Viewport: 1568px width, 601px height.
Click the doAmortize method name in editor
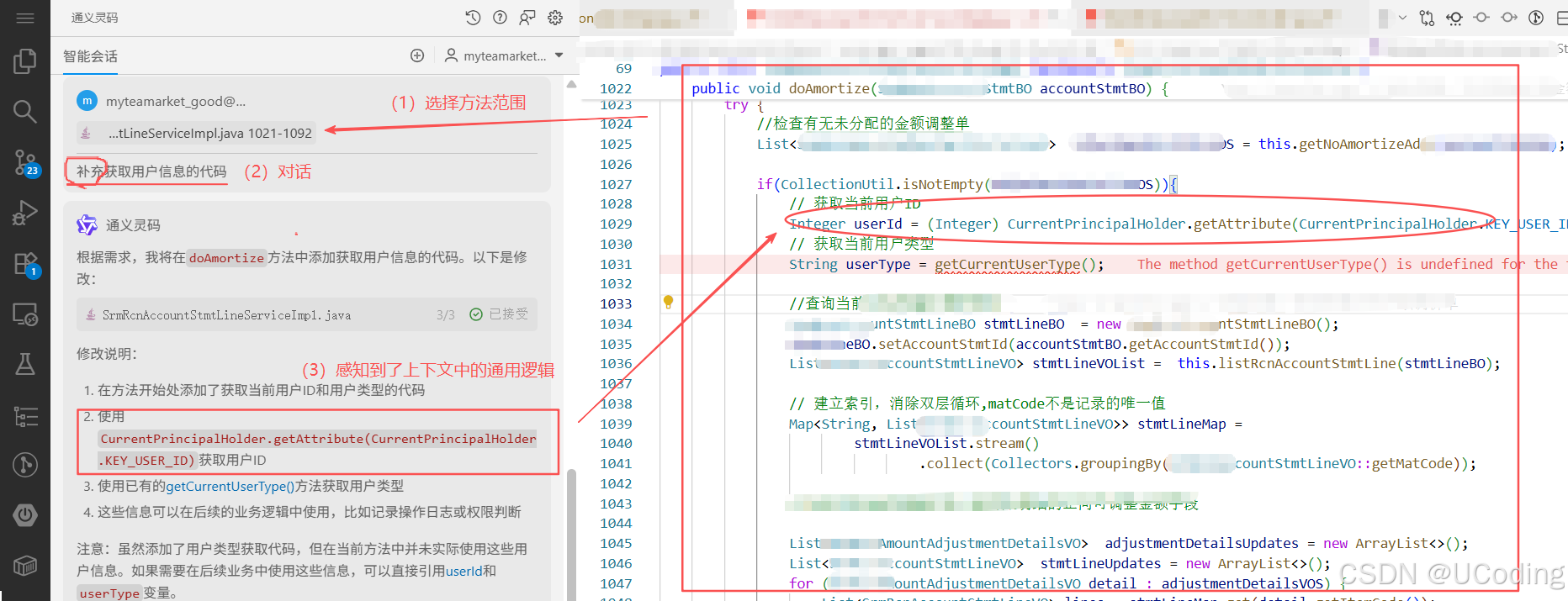click(829, 88)
